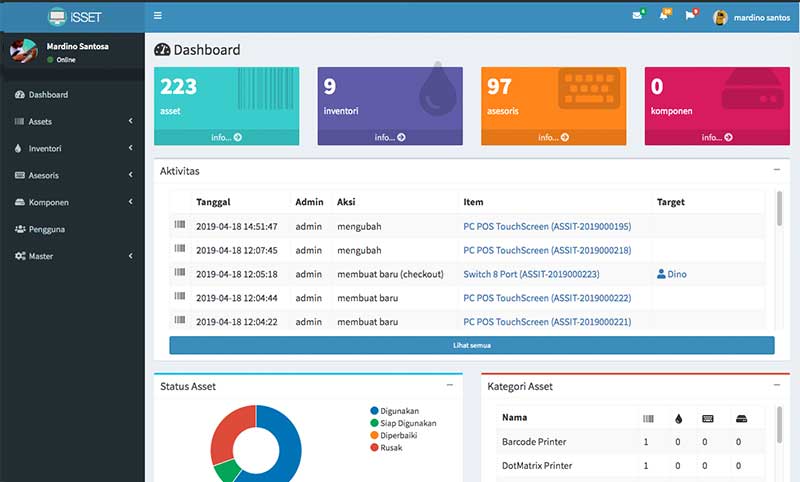Screen dimensions: 800x482
Task: Click the Dashboard gauge icon in sidebar
Action: (19, 94)
